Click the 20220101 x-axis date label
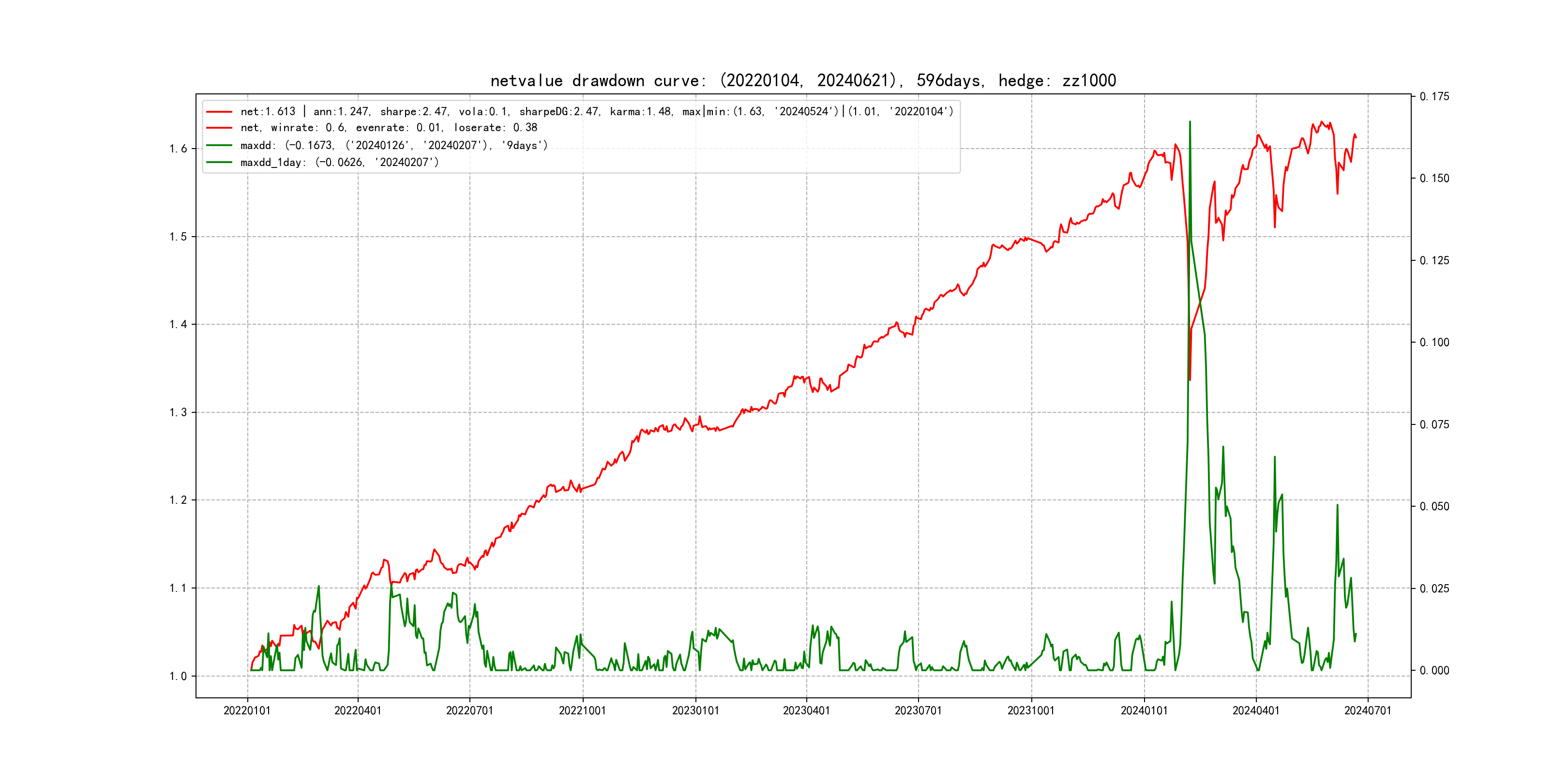Image resolution: width=1568 pixels, height=784 pixels. (247, 711)
